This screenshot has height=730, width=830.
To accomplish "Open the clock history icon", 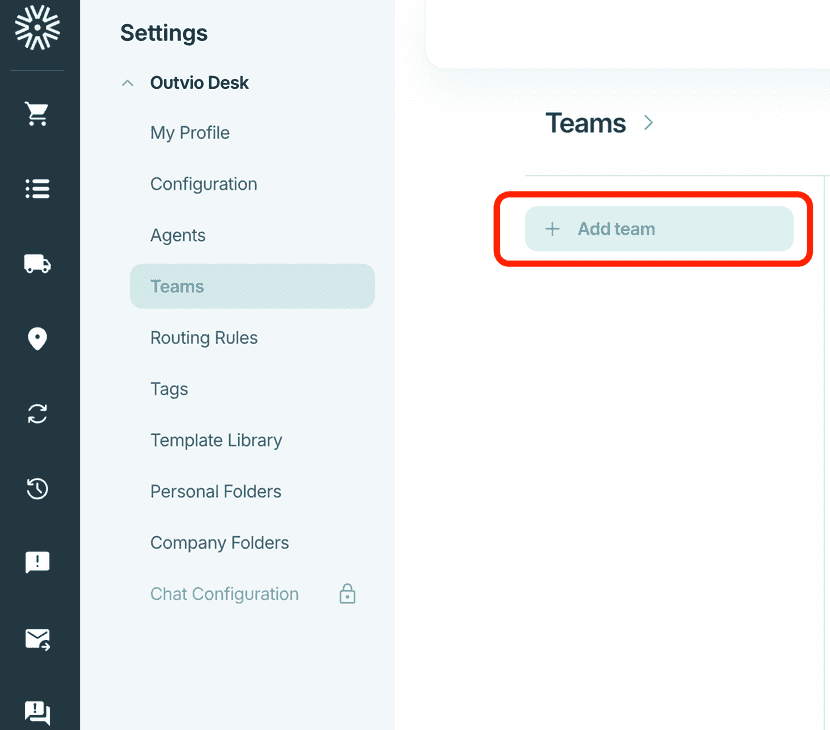I will pos(37,488).
